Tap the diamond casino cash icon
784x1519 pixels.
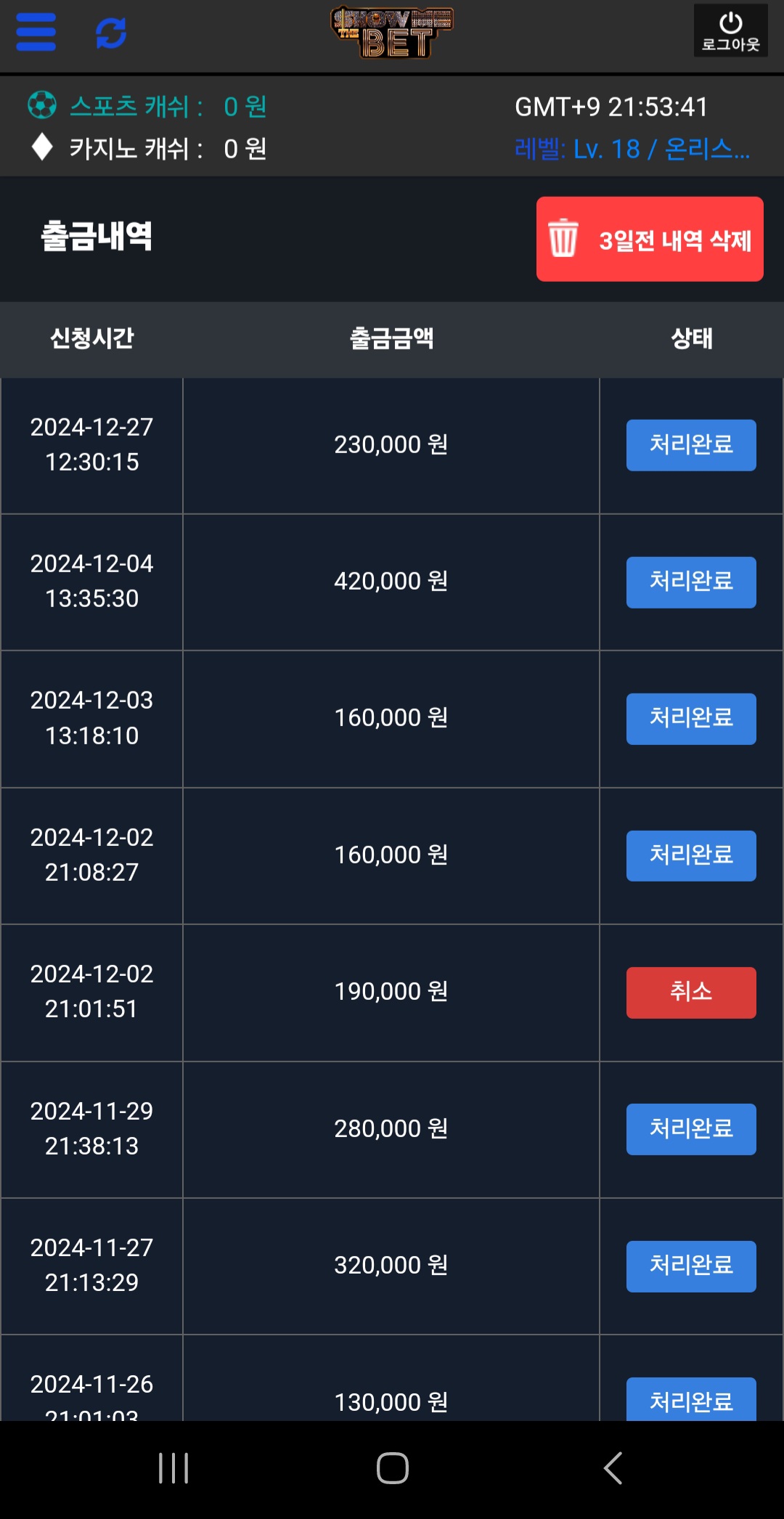pos(42,147)
